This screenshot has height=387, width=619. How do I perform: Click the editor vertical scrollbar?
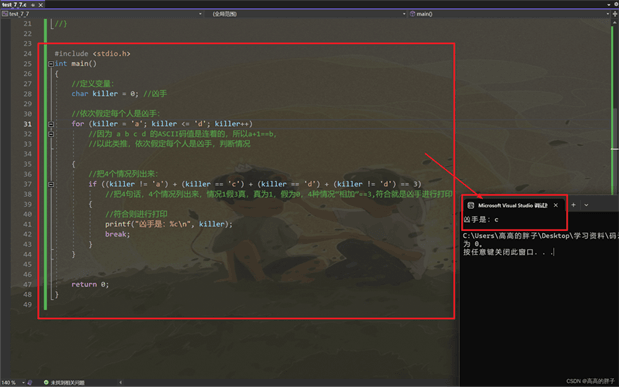[x=615, y=107]
